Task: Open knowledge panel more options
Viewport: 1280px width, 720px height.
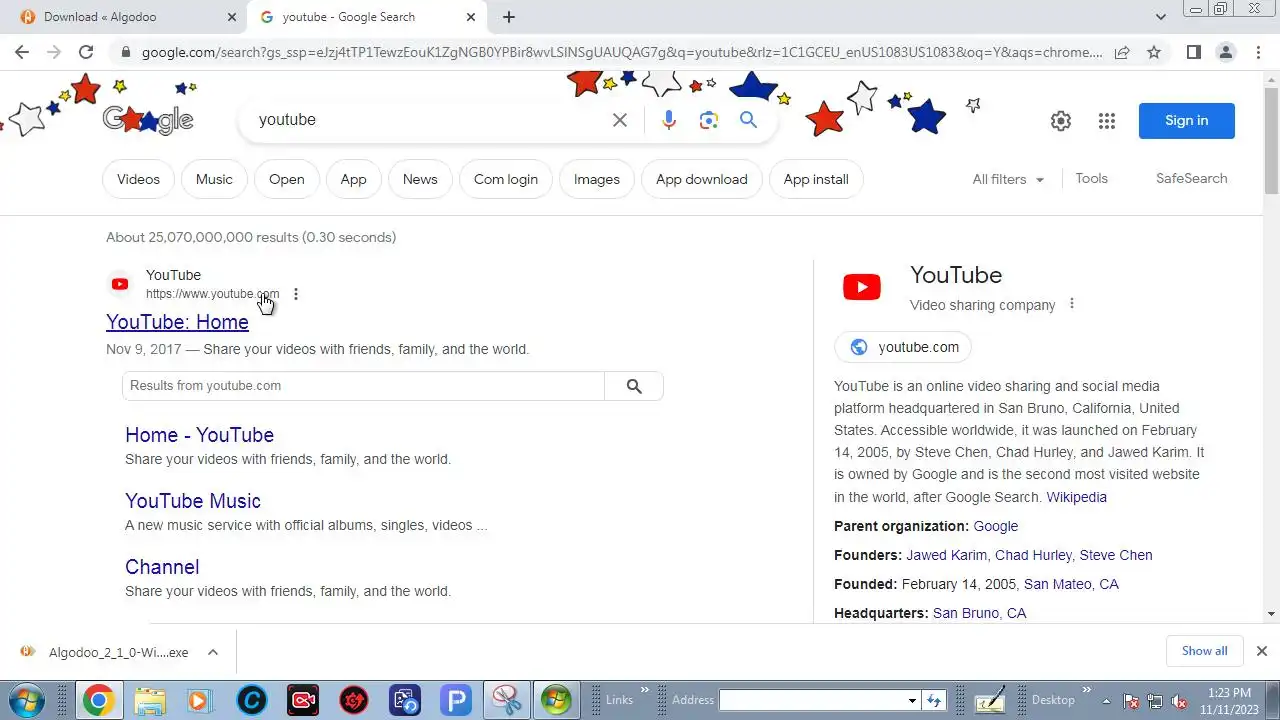Action: (x=1072, y=304)
